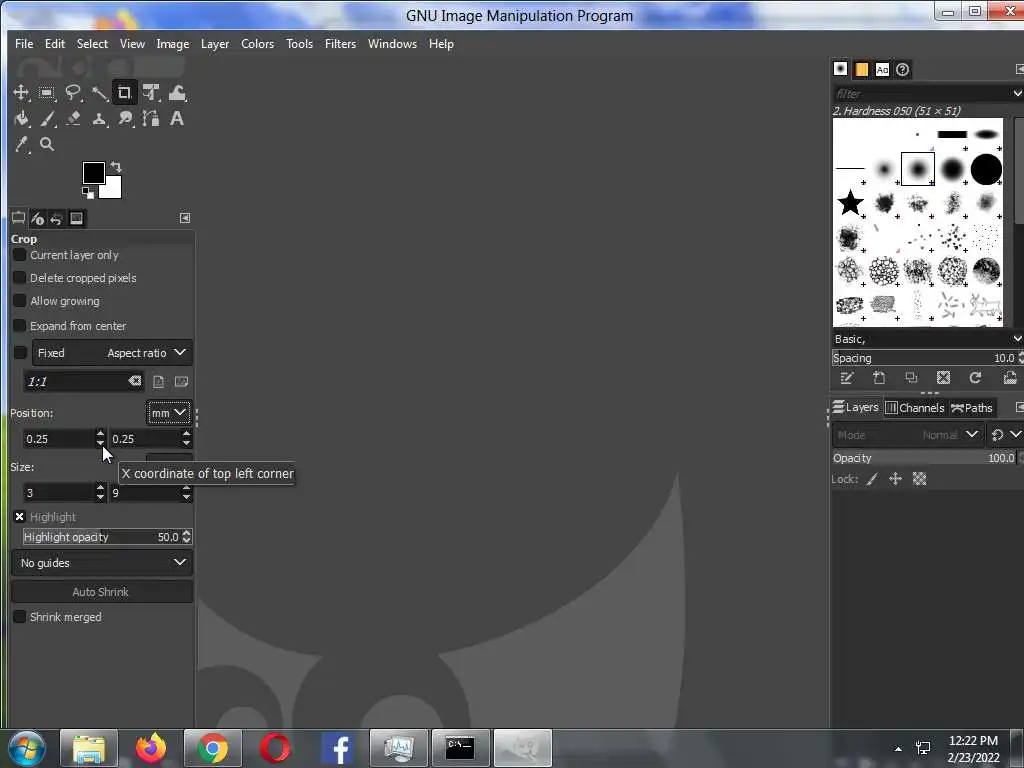Select the Smudge tool
The image size is (1024, 768).
(x=125, y=119)
